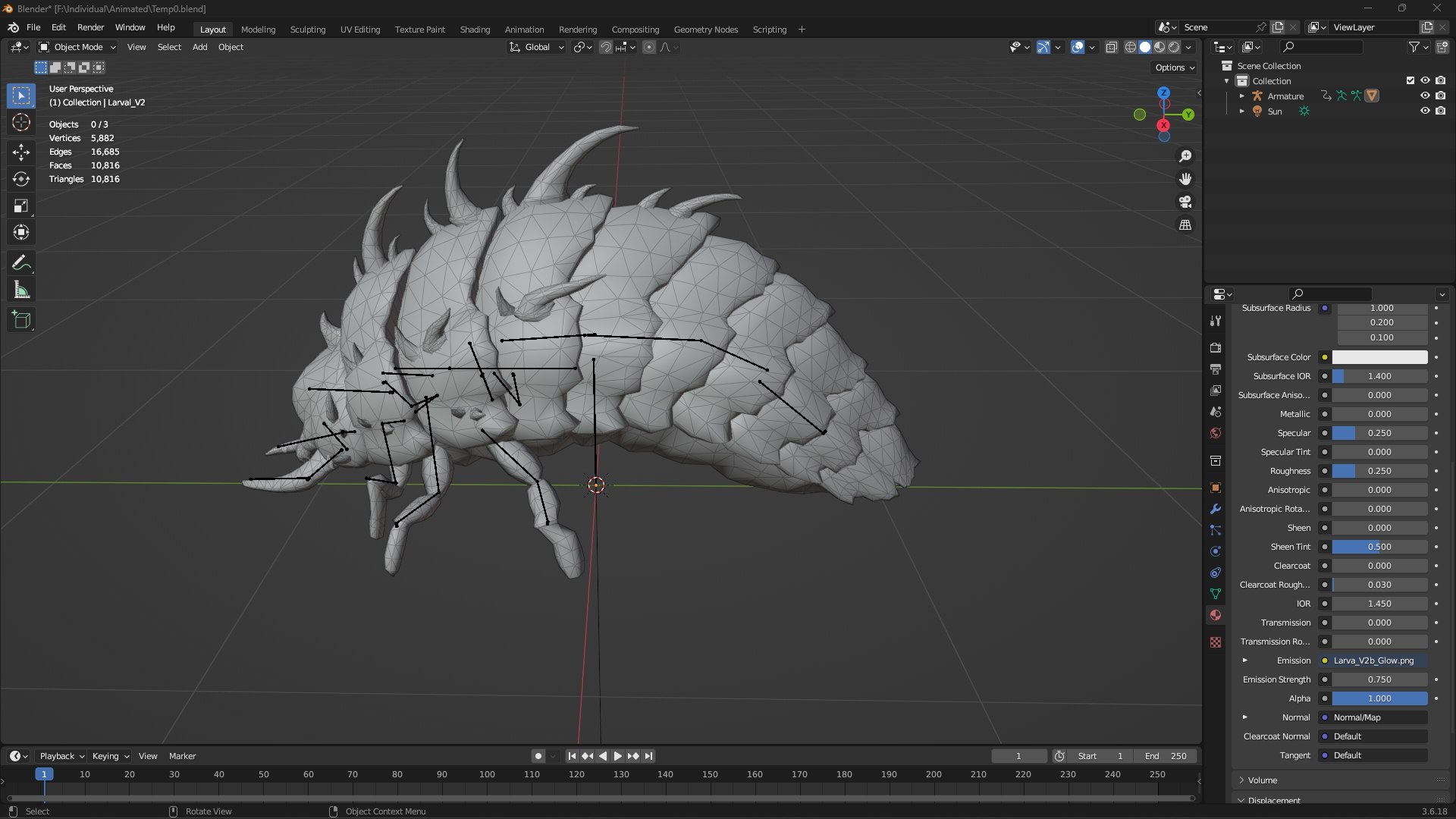
Task: Select the Annotate tool
Action: 21,263
